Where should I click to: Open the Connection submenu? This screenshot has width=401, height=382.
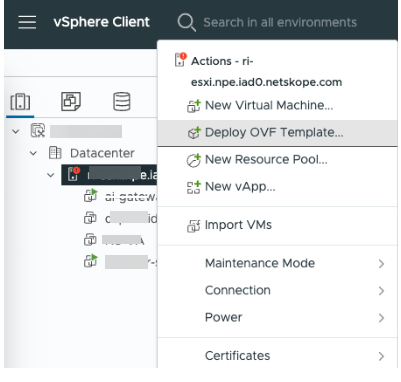coord(277,291)
